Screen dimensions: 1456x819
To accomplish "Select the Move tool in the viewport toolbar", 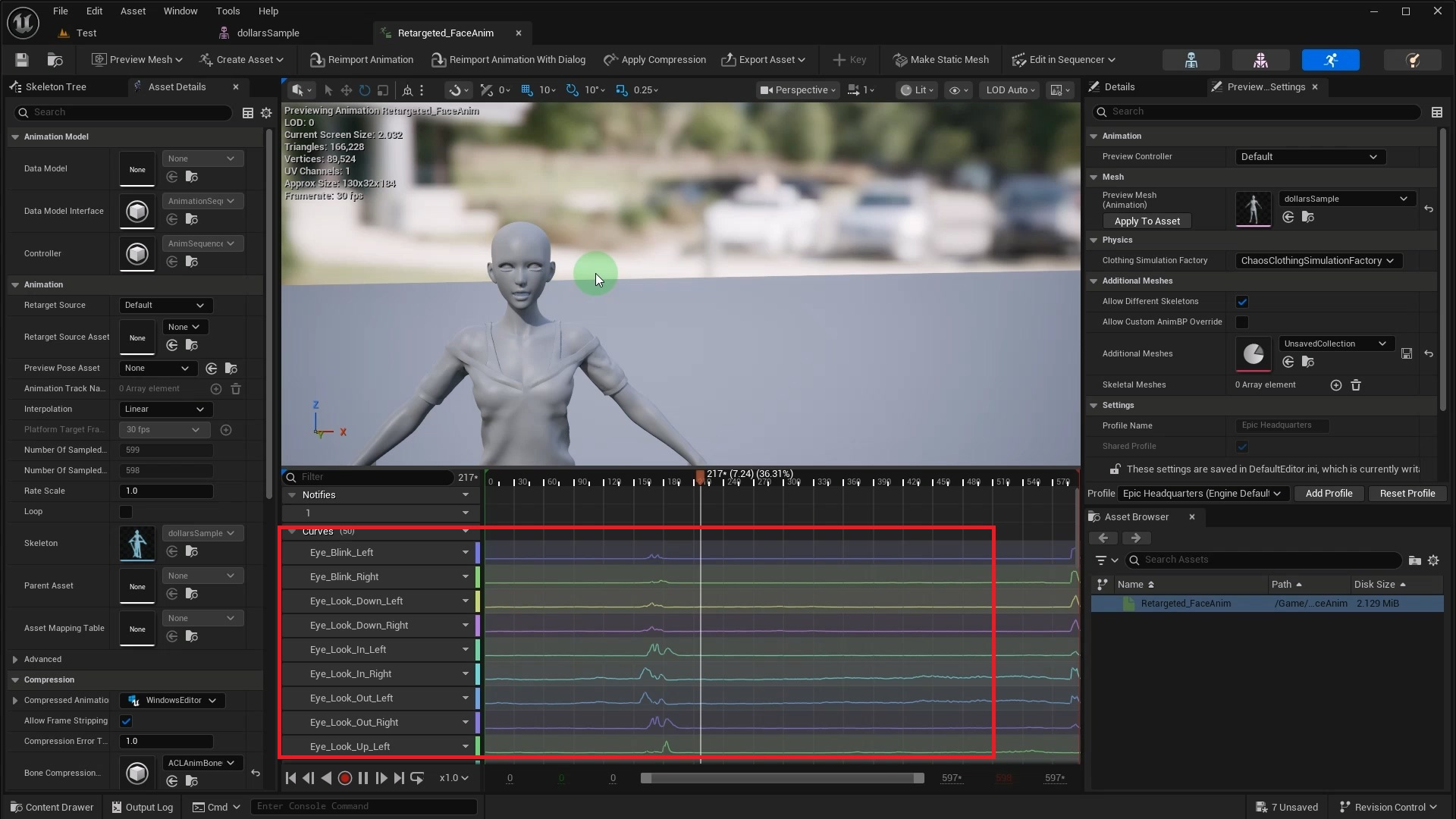I will click(346, 90).
